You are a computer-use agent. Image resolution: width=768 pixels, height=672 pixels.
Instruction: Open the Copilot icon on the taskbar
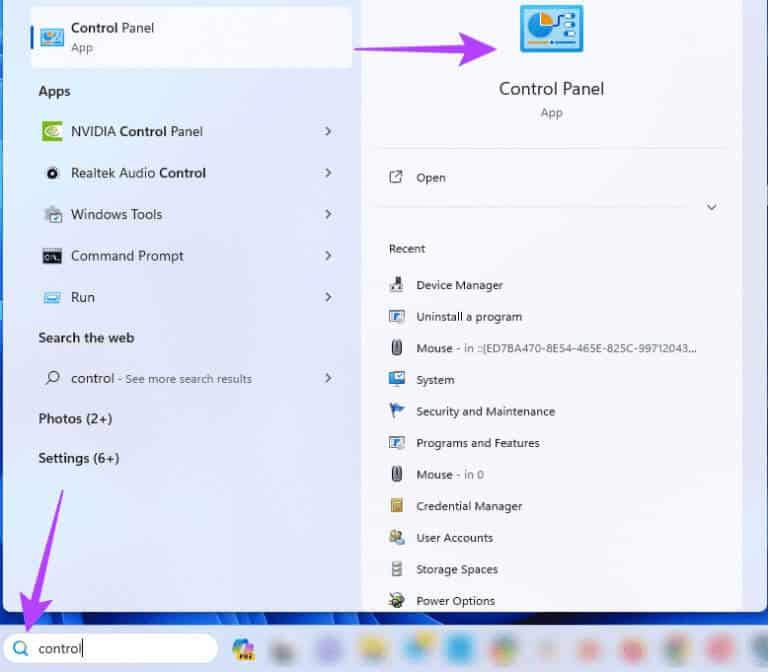[243, 649]
